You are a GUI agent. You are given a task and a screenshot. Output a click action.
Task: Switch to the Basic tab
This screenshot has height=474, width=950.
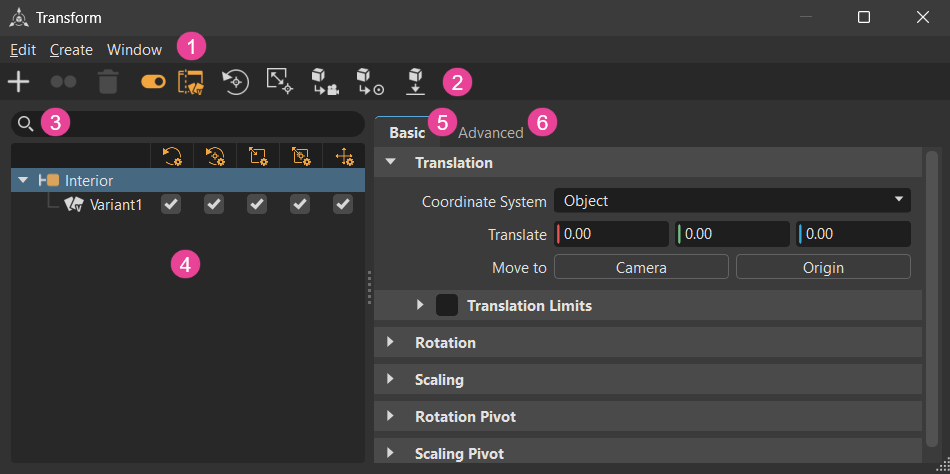pos(407,133)
